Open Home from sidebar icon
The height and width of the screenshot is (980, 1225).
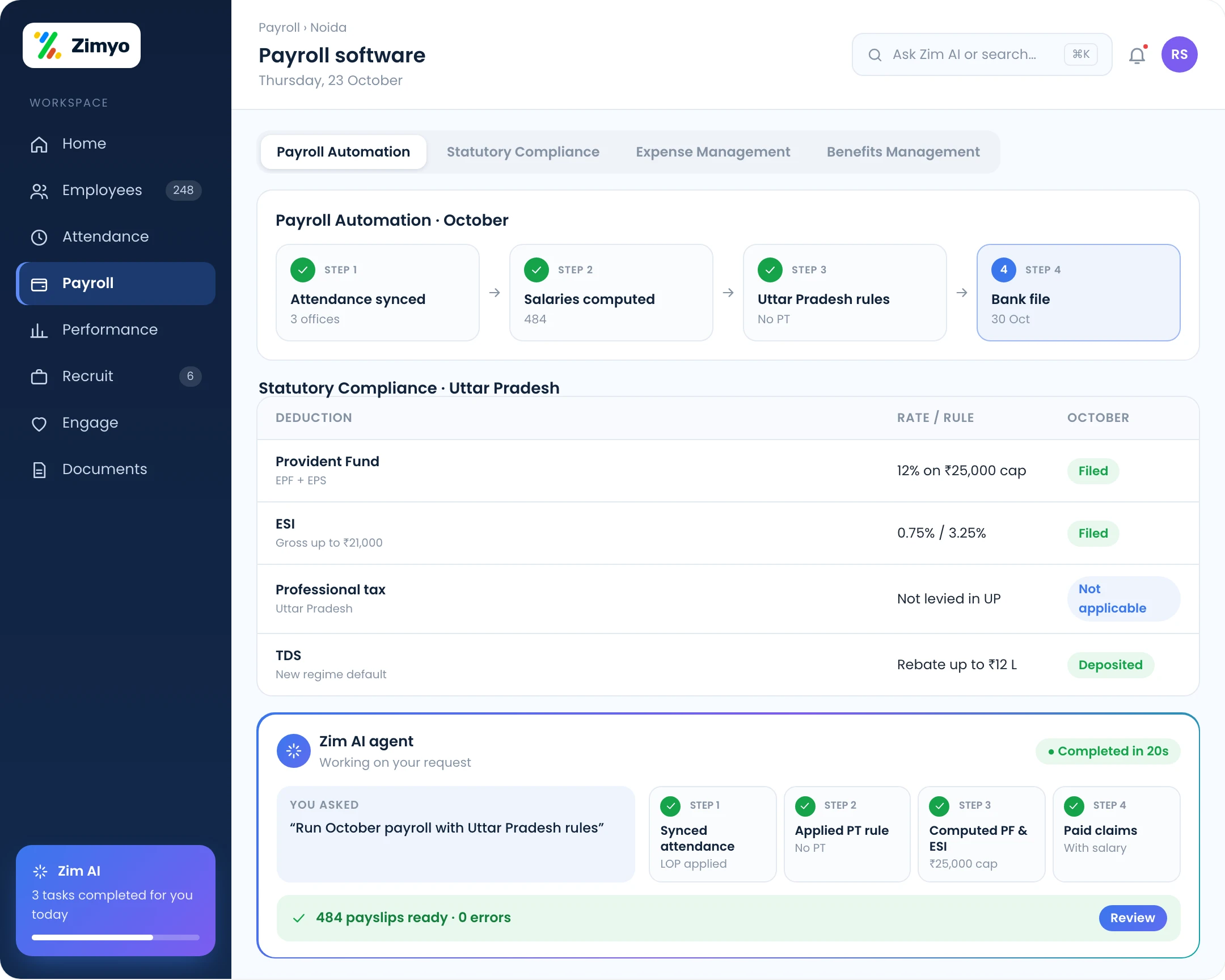(x=39, y=144)
